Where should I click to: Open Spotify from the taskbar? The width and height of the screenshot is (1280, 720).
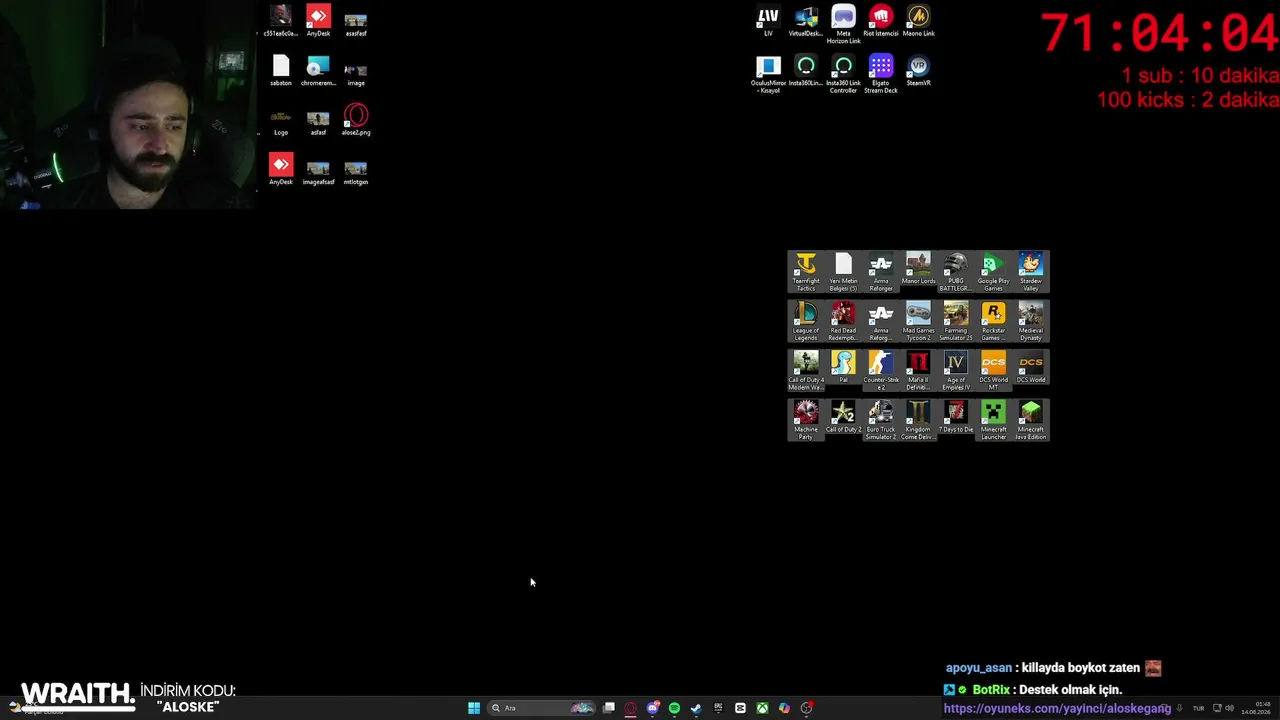pyautogui.click(x=674, y=708)
